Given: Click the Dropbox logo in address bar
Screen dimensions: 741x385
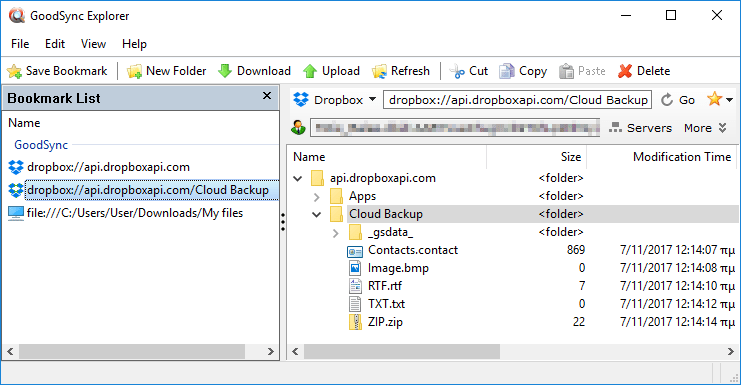Looking at the screenshot, I should [301, 100].
